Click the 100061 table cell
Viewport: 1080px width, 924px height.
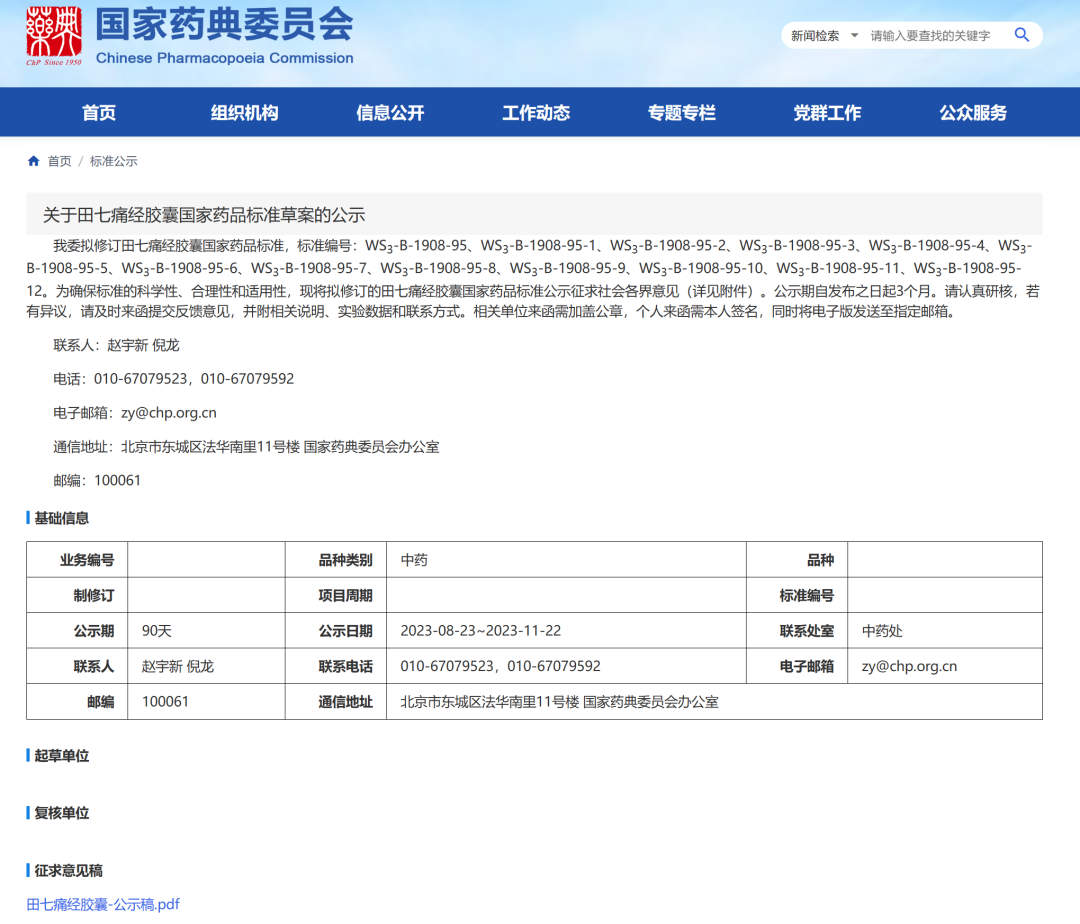pyautogui.click(x=207, y=702)
